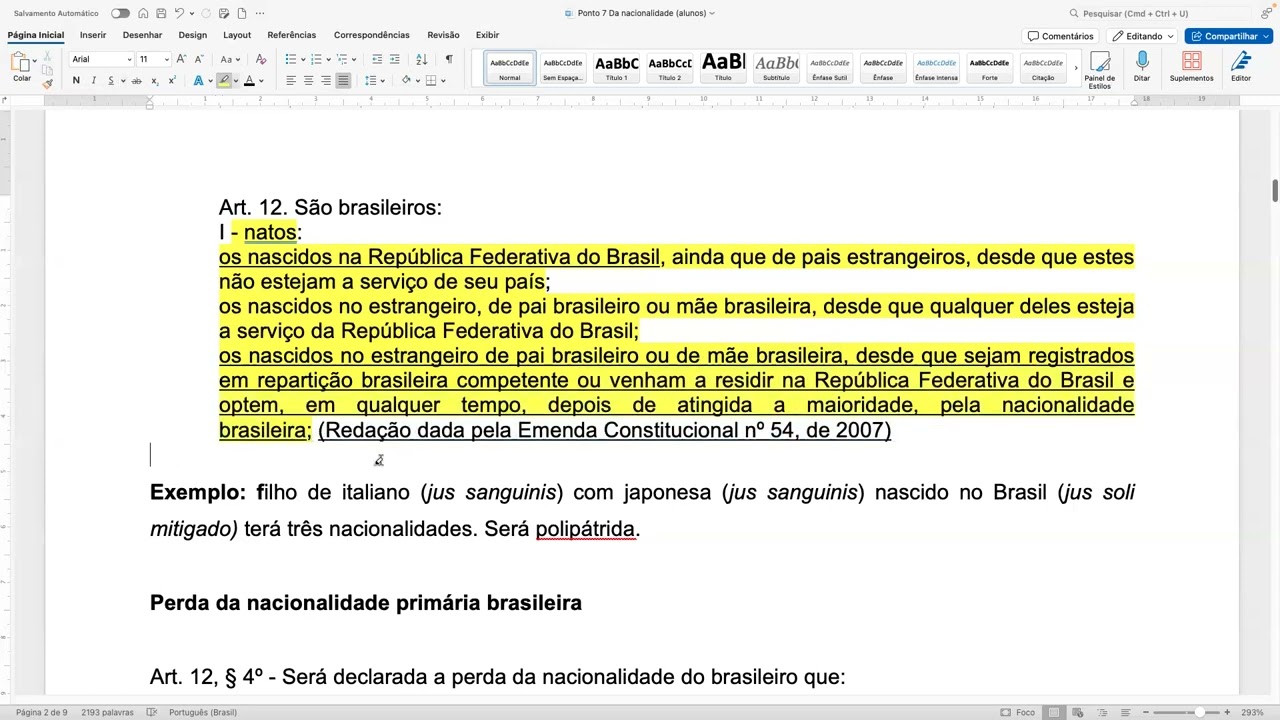Click the decrease indent icon
1280x720 pixels.
coord(377,59)
